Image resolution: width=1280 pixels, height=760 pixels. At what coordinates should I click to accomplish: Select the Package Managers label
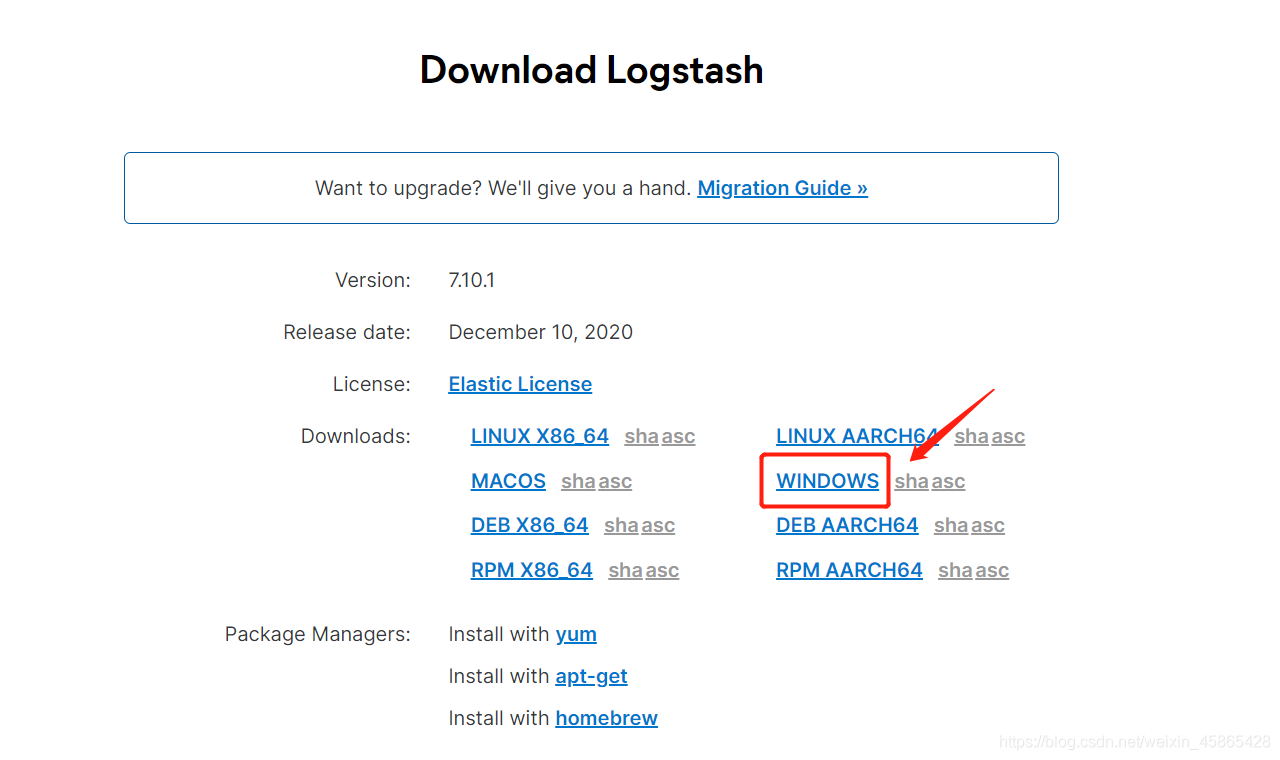pos(318,634)
